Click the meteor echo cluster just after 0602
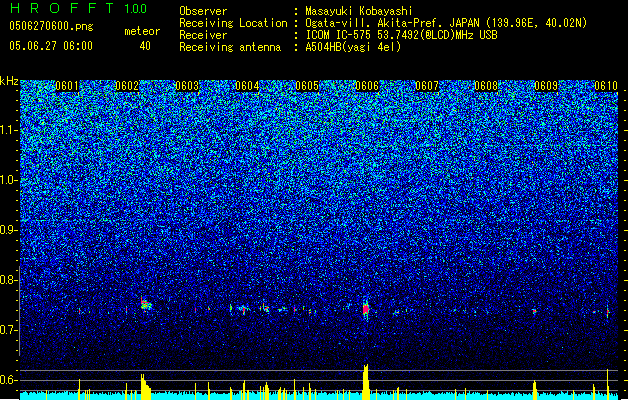629x400 pixels. [146, 305]
